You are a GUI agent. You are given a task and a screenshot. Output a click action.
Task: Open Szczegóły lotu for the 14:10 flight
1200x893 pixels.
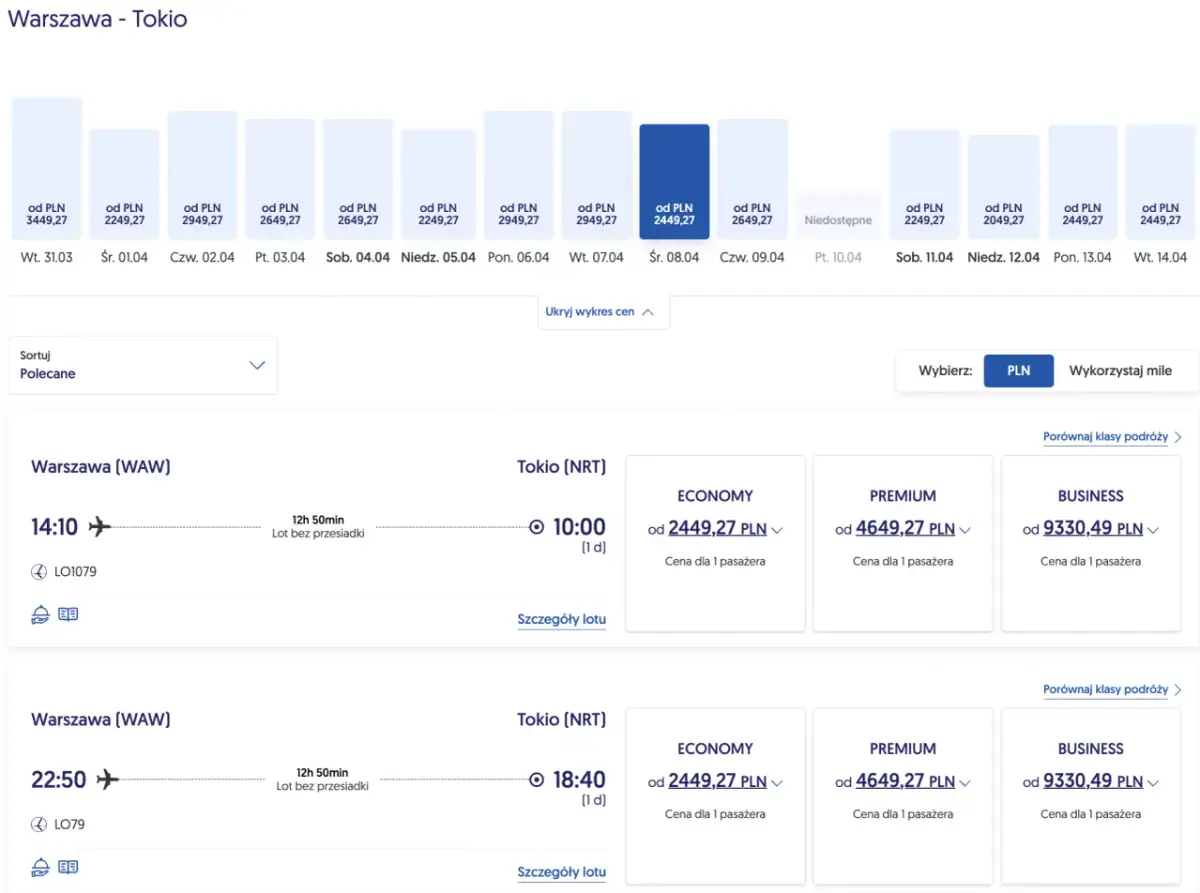click(561, 619)
